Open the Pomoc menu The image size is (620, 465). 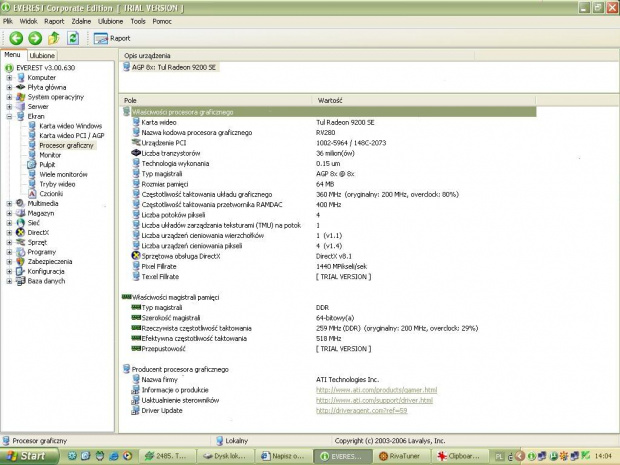(x=162, y=21)
